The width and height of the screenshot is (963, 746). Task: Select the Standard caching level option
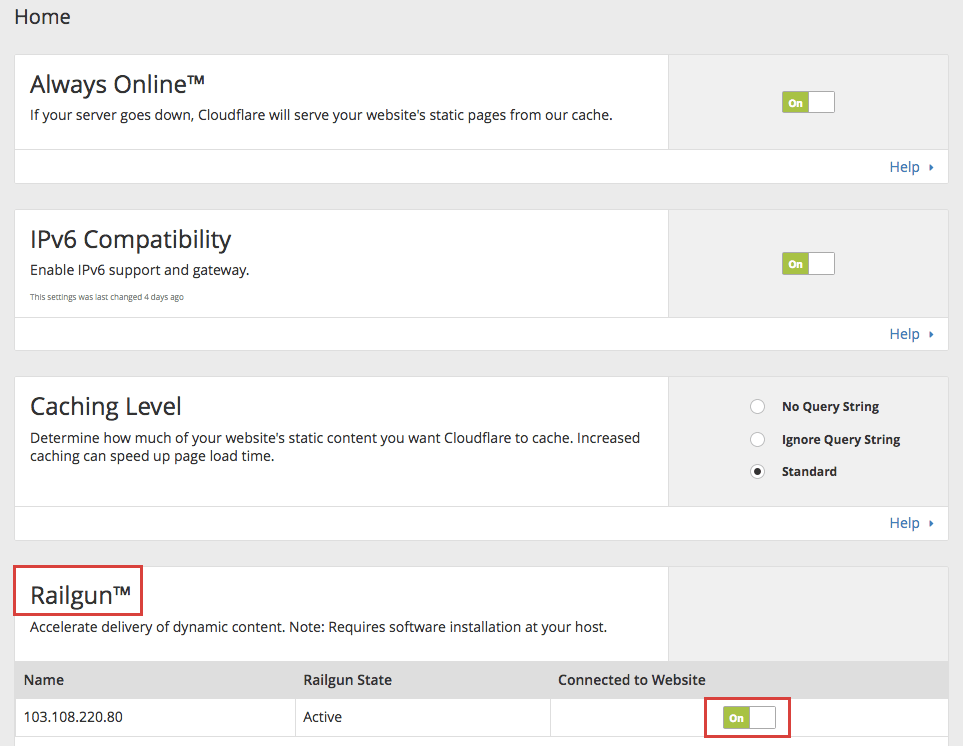click(x=757, y=472)
